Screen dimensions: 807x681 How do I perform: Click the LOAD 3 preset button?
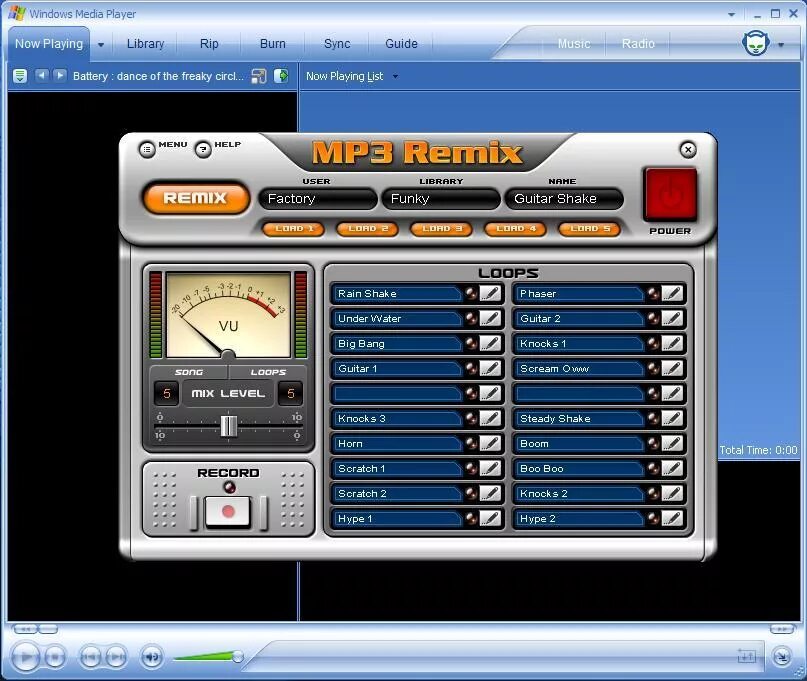[x=441, y=229]
